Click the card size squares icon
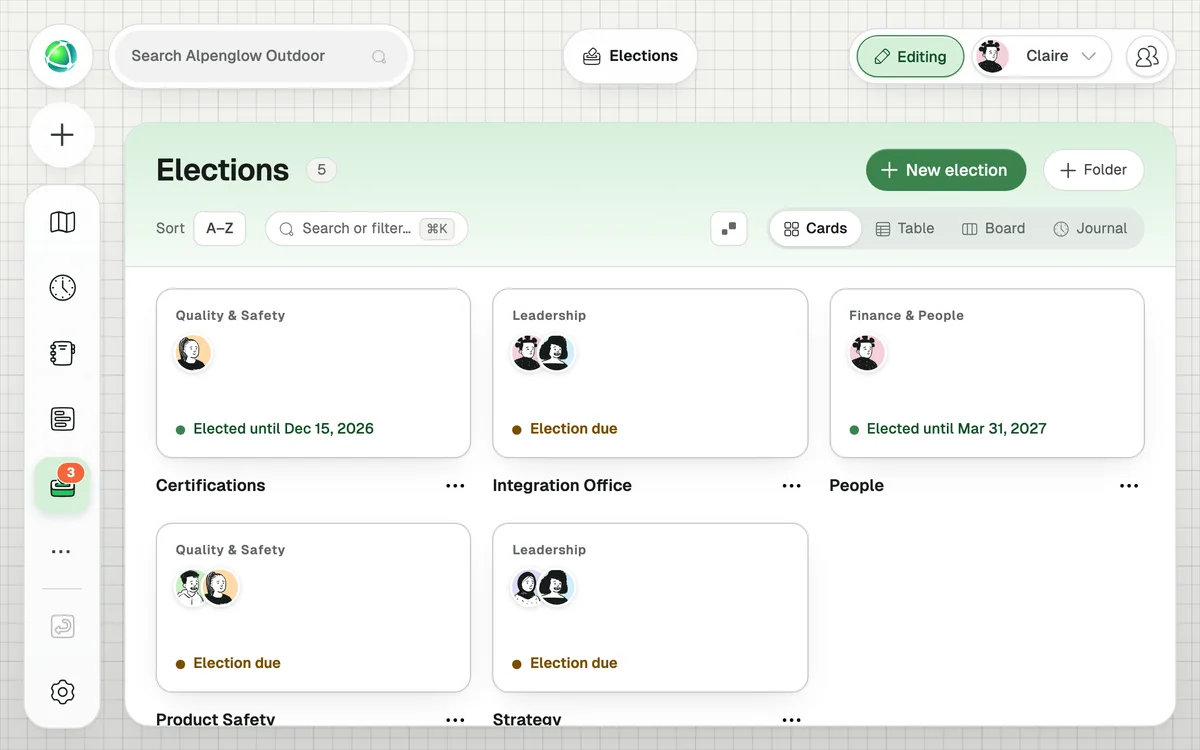 coord(729,228)
